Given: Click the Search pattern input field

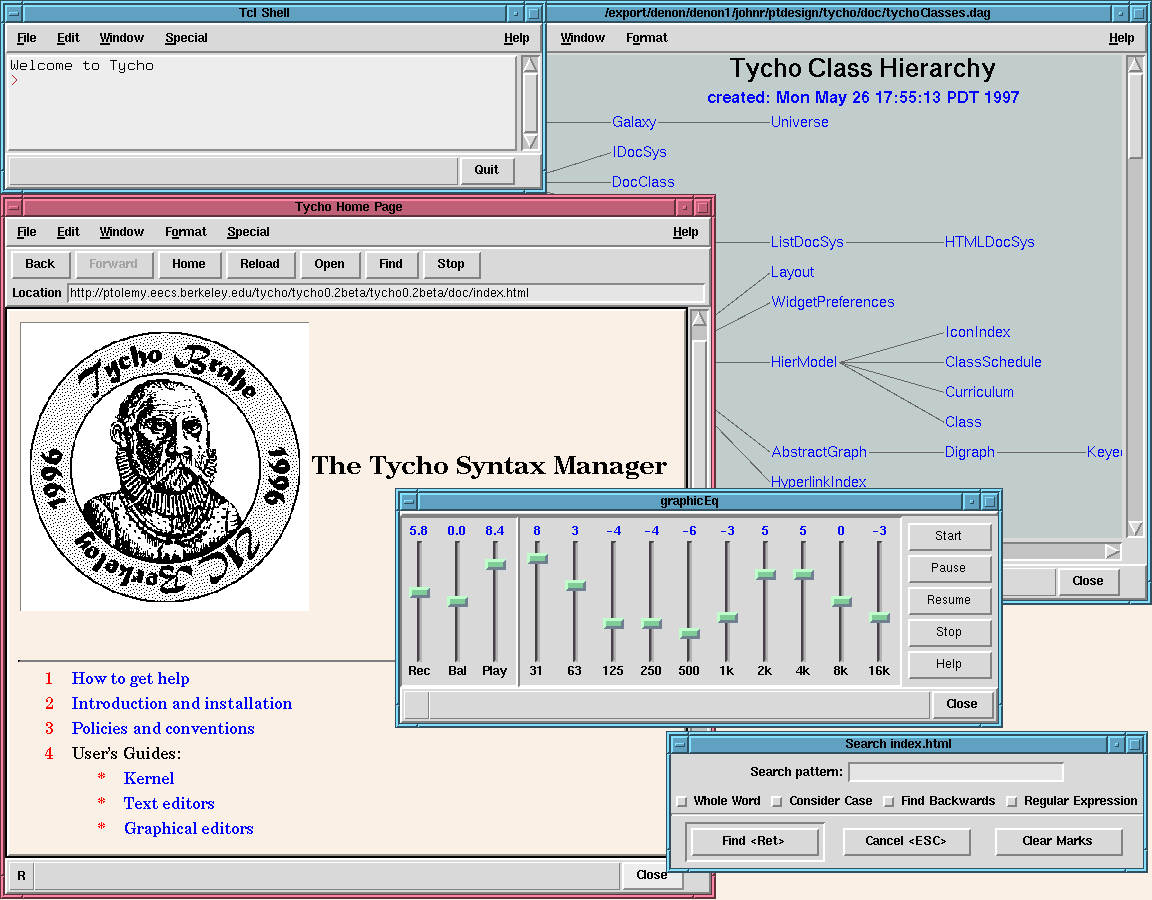Looking at the screenshot, I should tap(955, 772).
